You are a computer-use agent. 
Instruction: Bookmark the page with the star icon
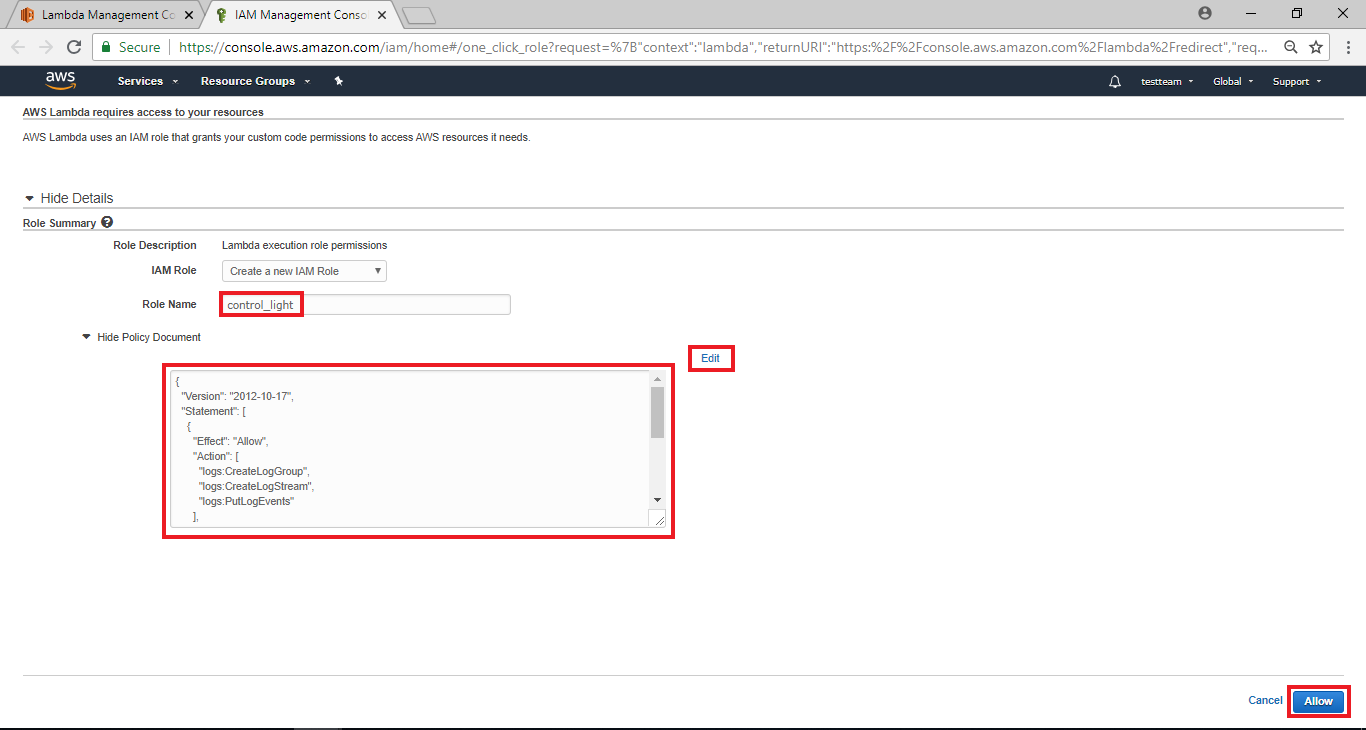click(1317, 47)
